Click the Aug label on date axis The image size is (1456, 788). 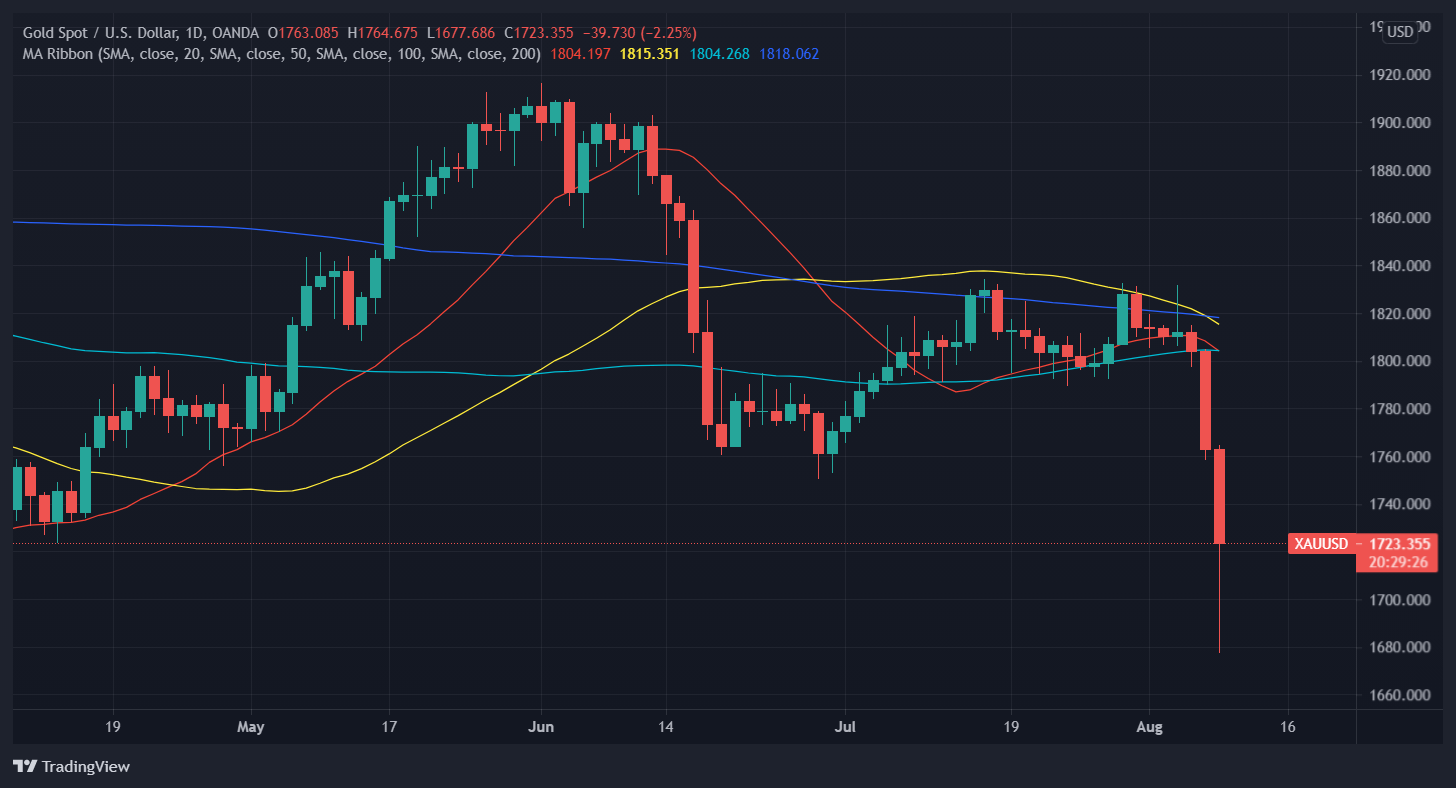pyautogui.click(x=1149, y=727)
